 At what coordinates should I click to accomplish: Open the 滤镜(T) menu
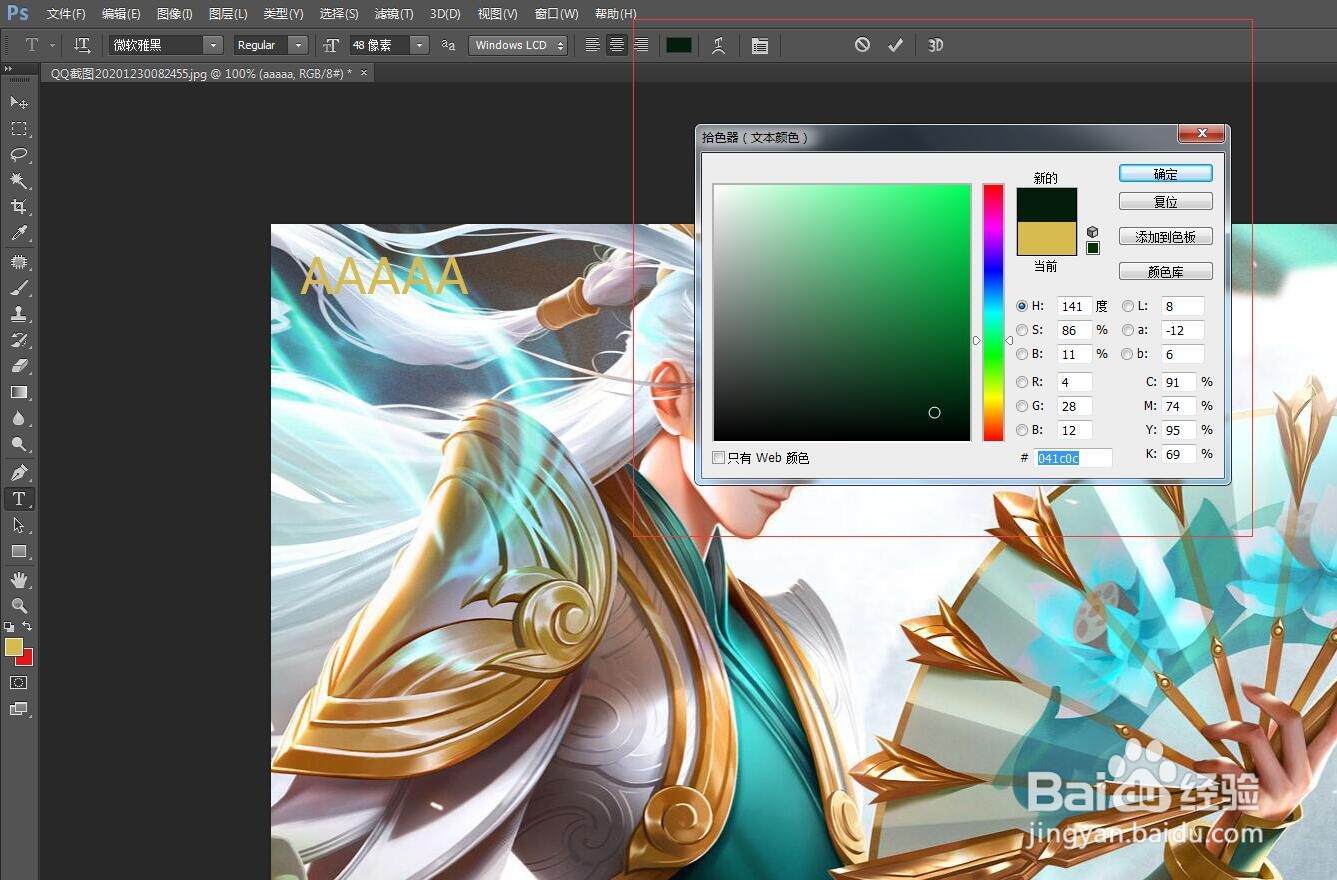pyautogui.click(x=394, y=14)
